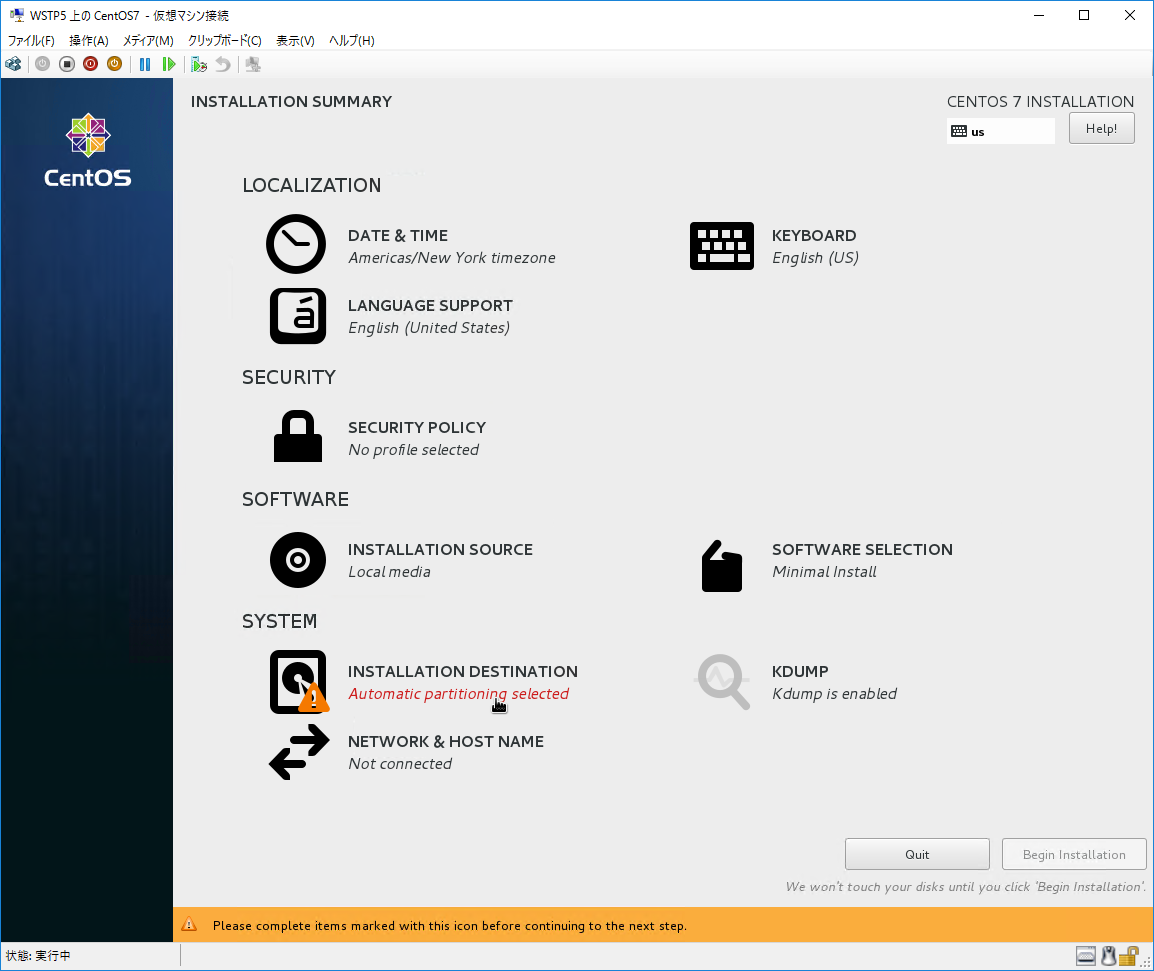Pause the virtual machine
This screenshot has height=971, width=1154.
pos(145,64)
